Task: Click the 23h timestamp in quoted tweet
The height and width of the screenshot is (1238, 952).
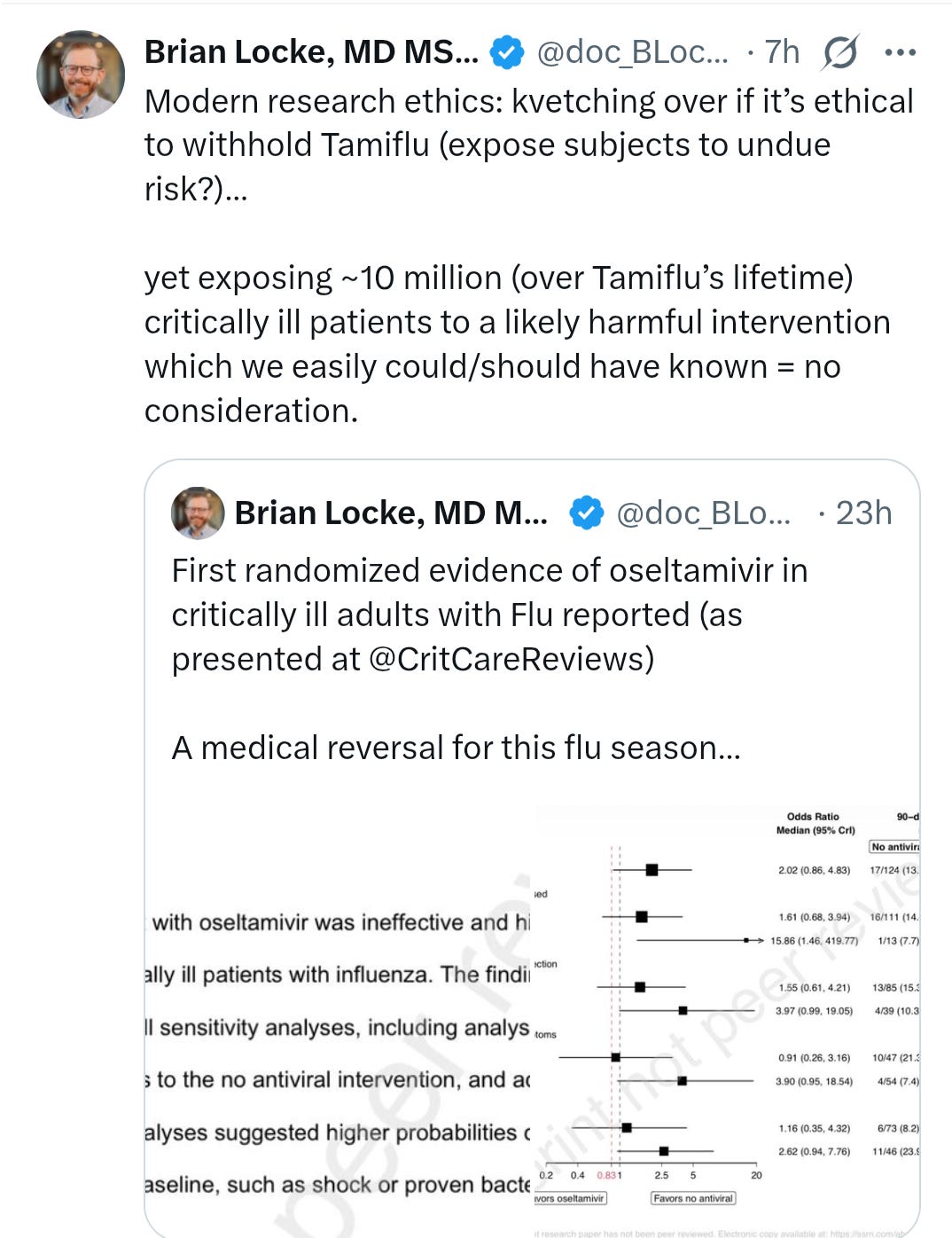Action: point(863,513)
